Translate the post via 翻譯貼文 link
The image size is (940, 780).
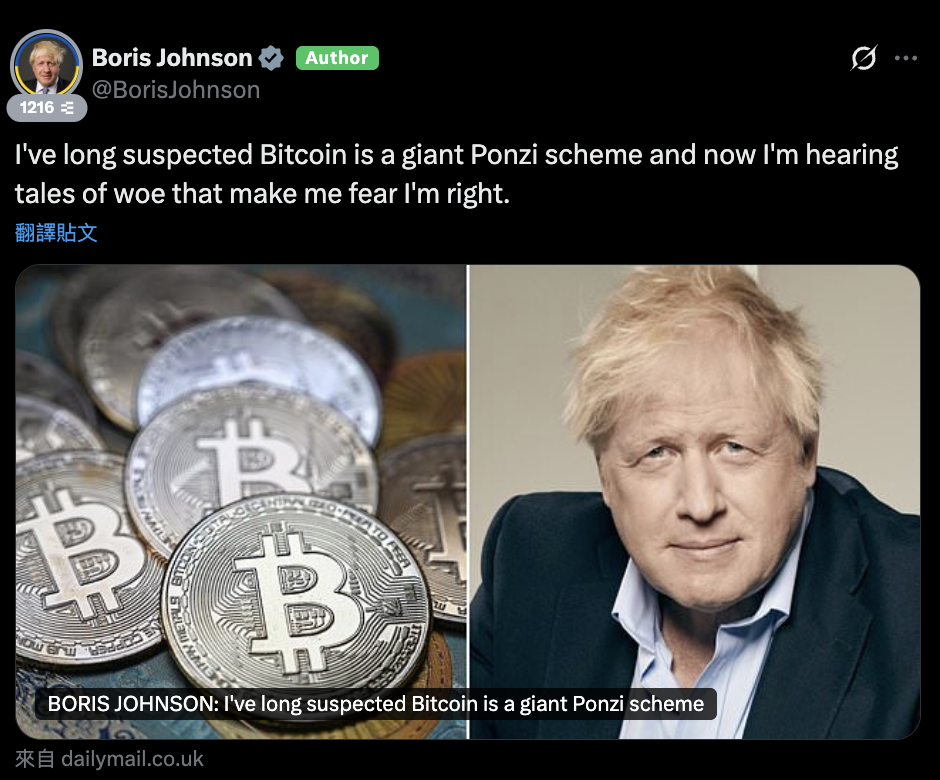click(x=56, y=233)
